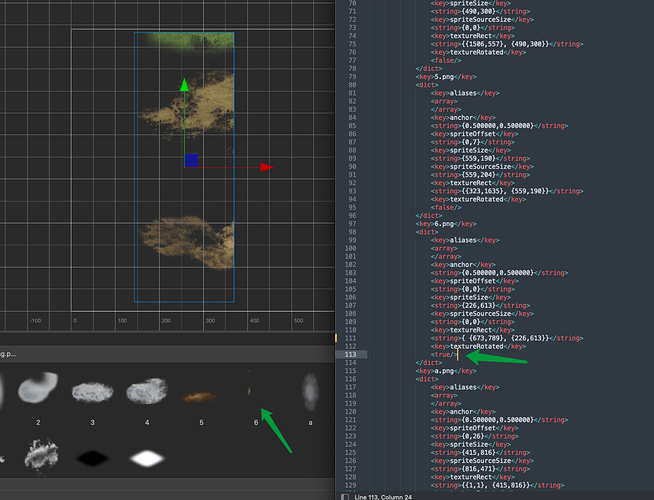The height and width of the screenshot is (500, 654).
Task: Click the red X-axis move gizmo arrow
Action: click(267, 167)
